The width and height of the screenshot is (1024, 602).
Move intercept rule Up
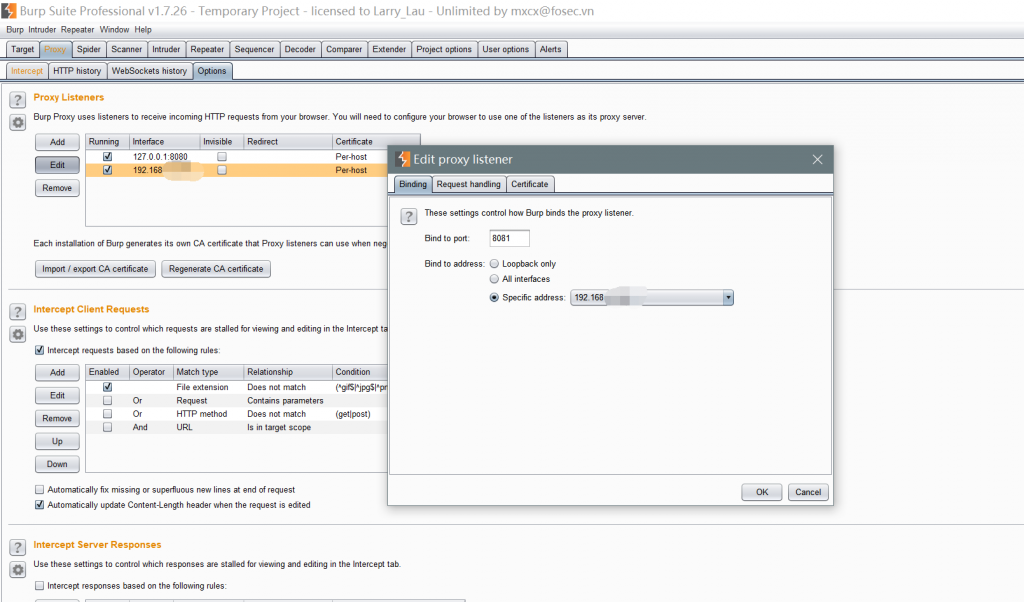pos(57,441)
